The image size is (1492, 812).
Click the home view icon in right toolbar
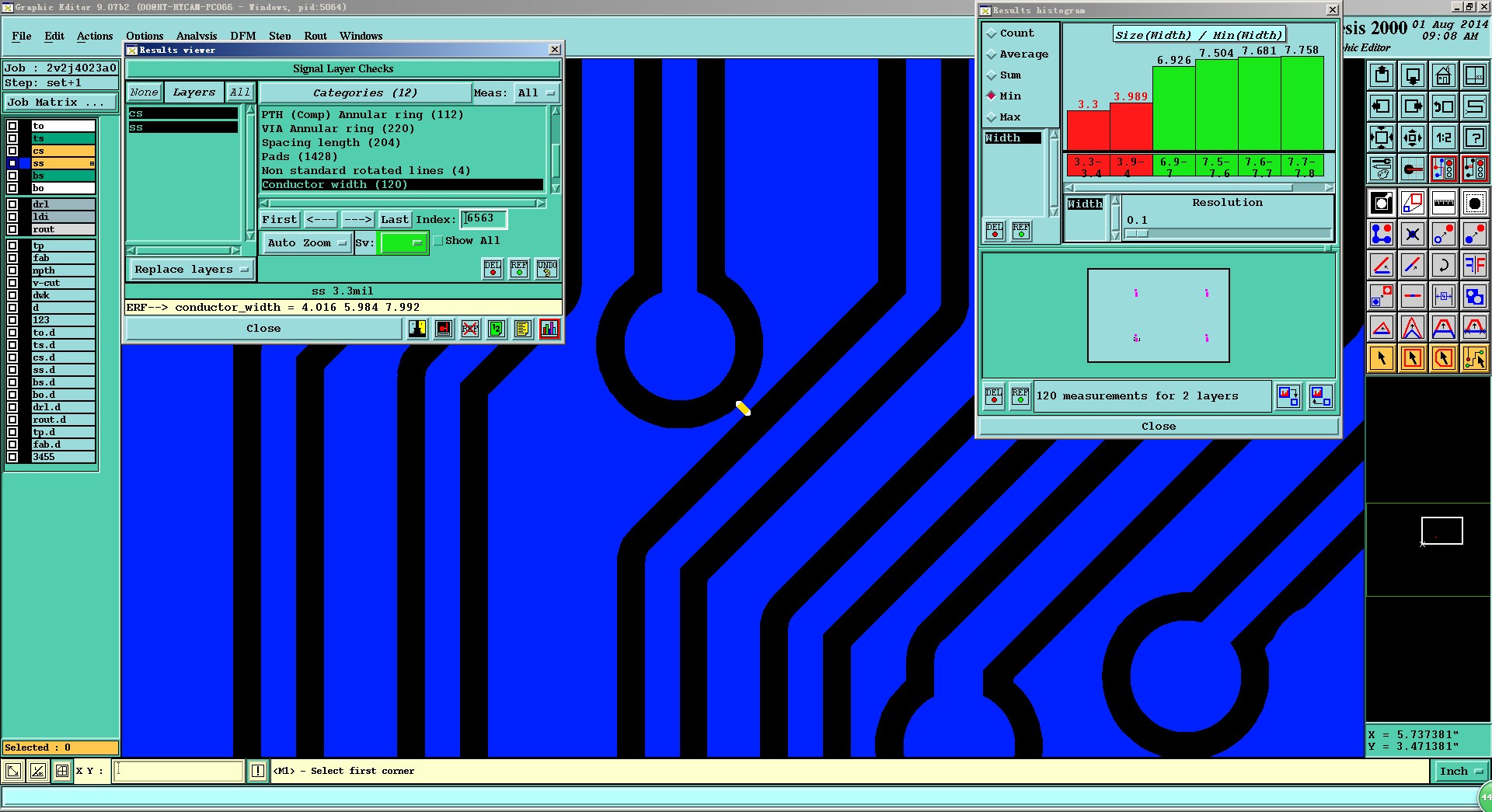(x=1443, y=75)
